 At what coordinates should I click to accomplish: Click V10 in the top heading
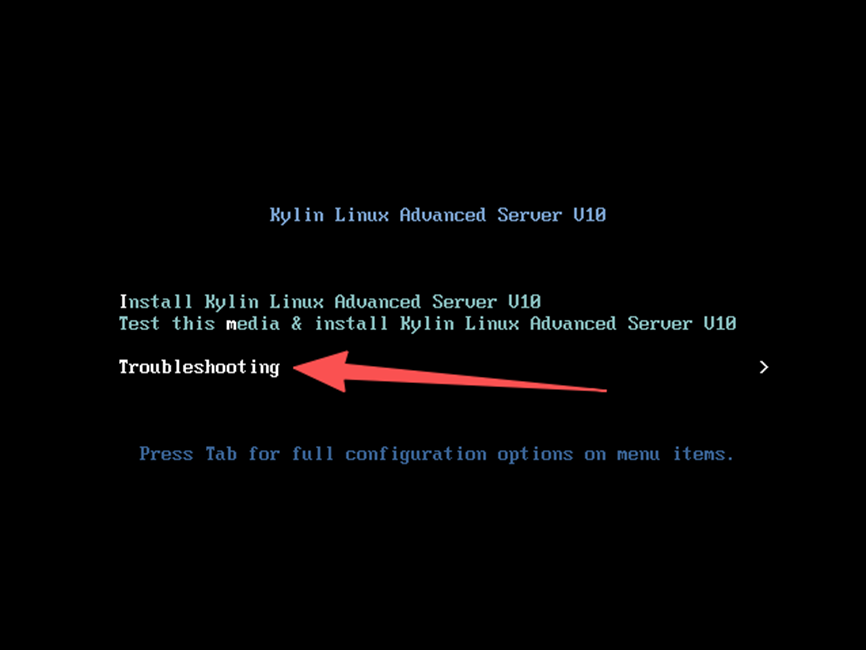(x=589, y=215)
